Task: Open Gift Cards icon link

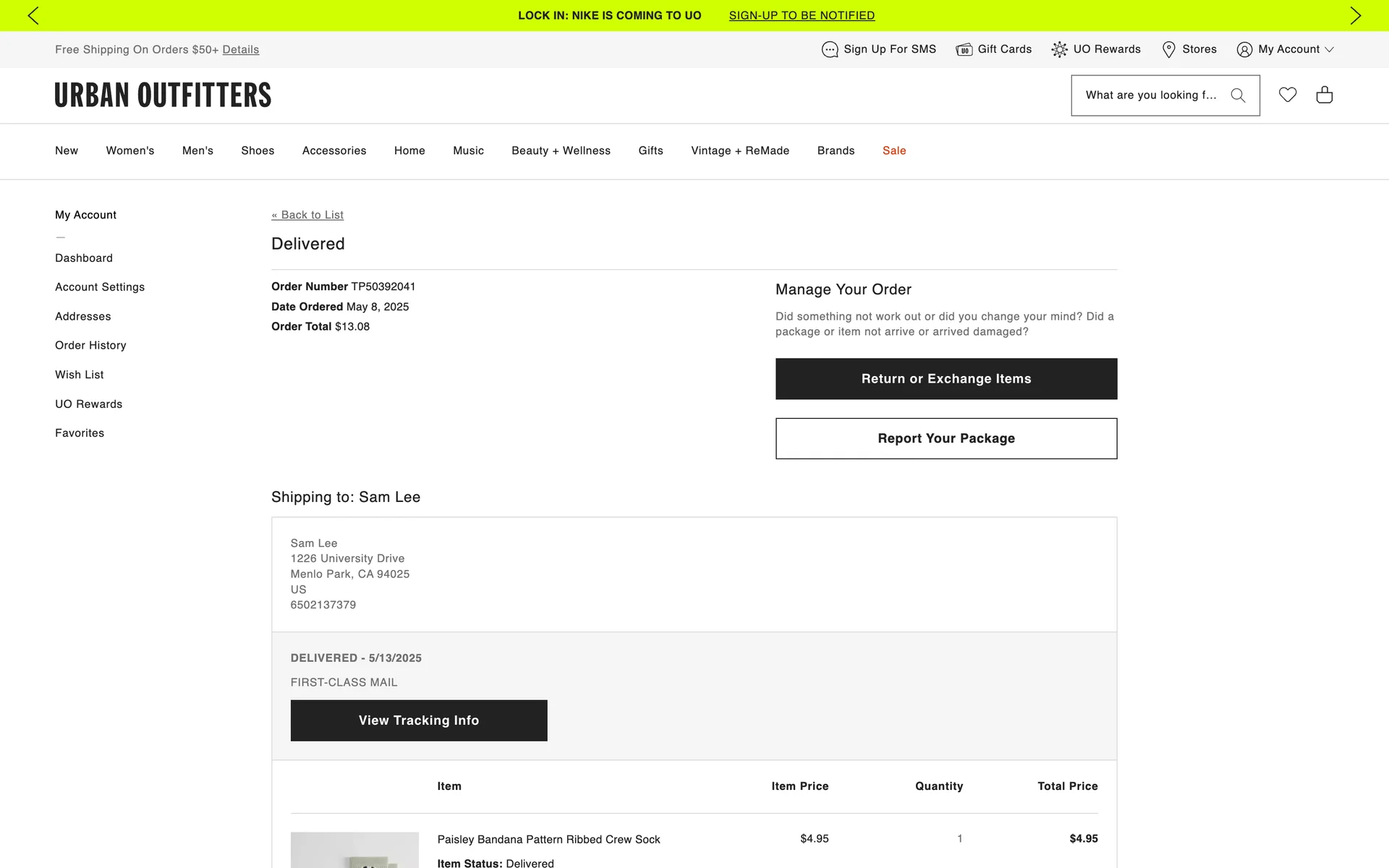Action: point(964,49)
